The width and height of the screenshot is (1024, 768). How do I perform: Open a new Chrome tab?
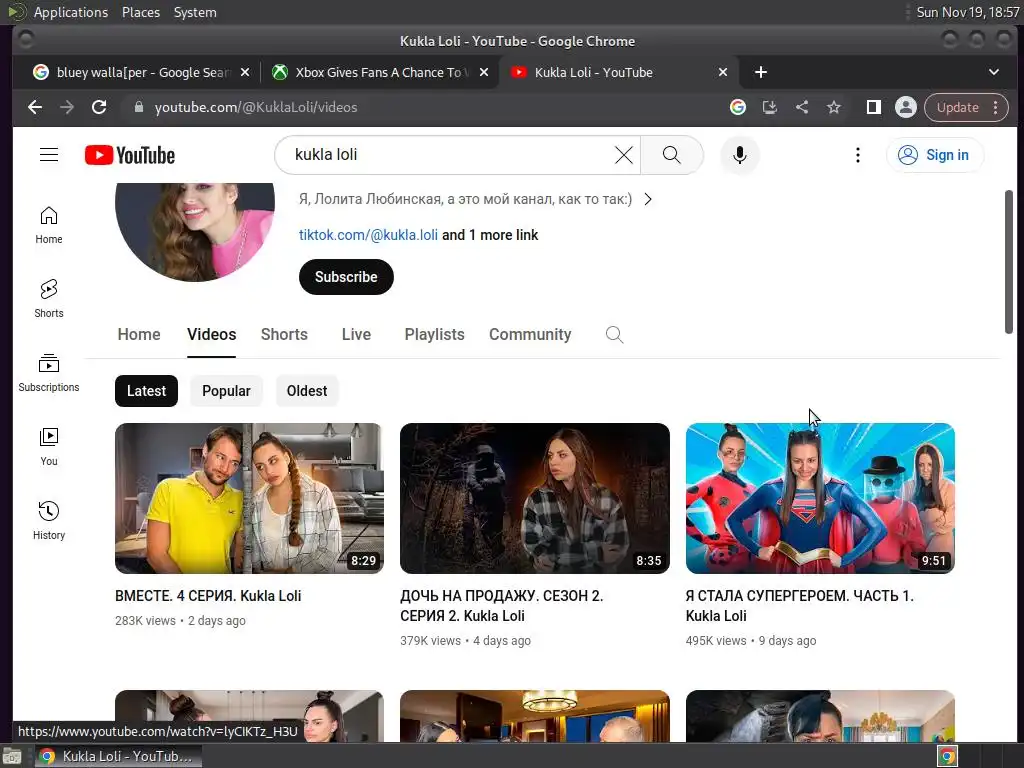[761, 72]
